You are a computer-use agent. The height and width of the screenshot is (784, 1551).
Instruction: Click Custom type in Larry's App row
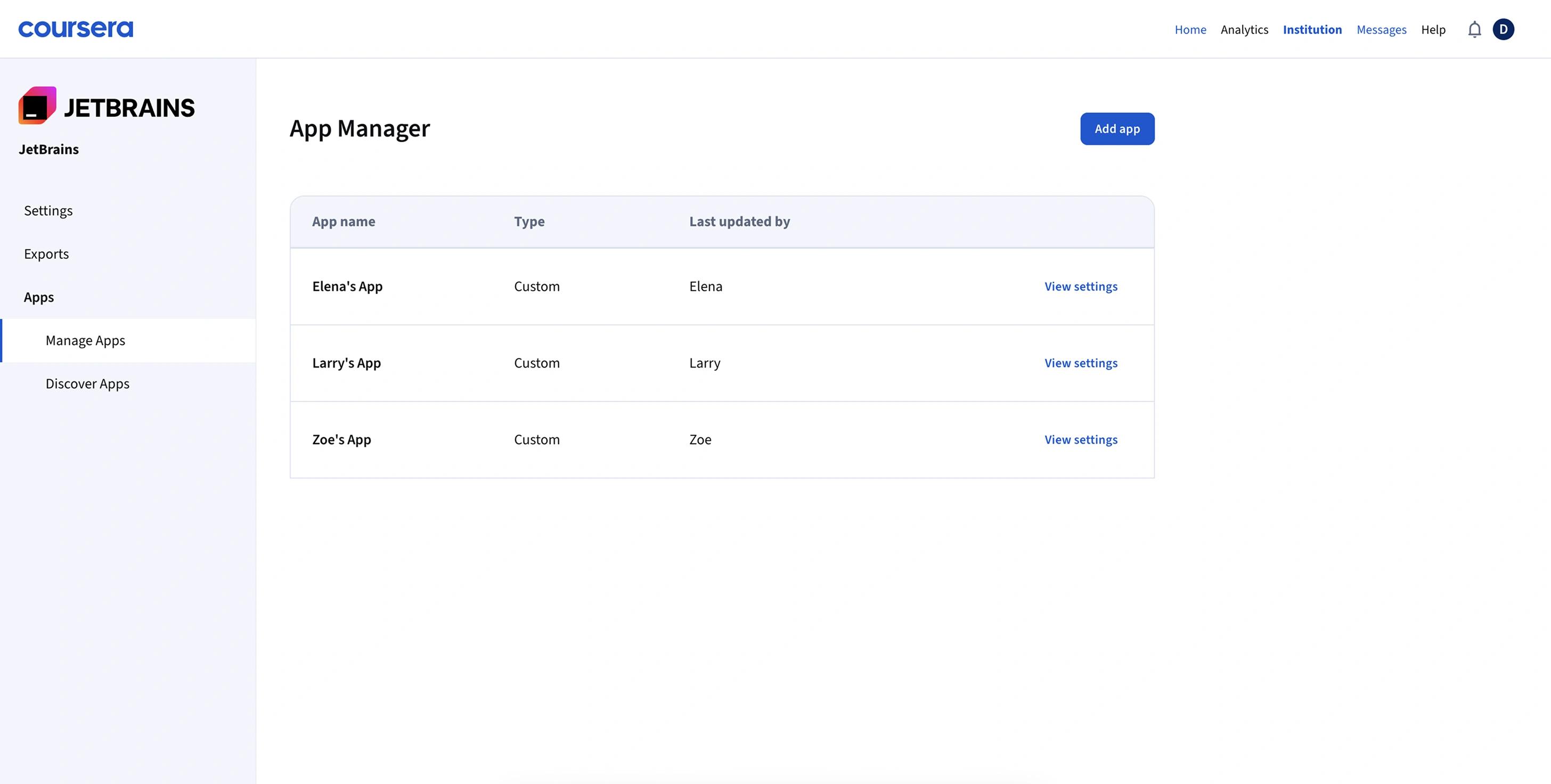(536, 363)
